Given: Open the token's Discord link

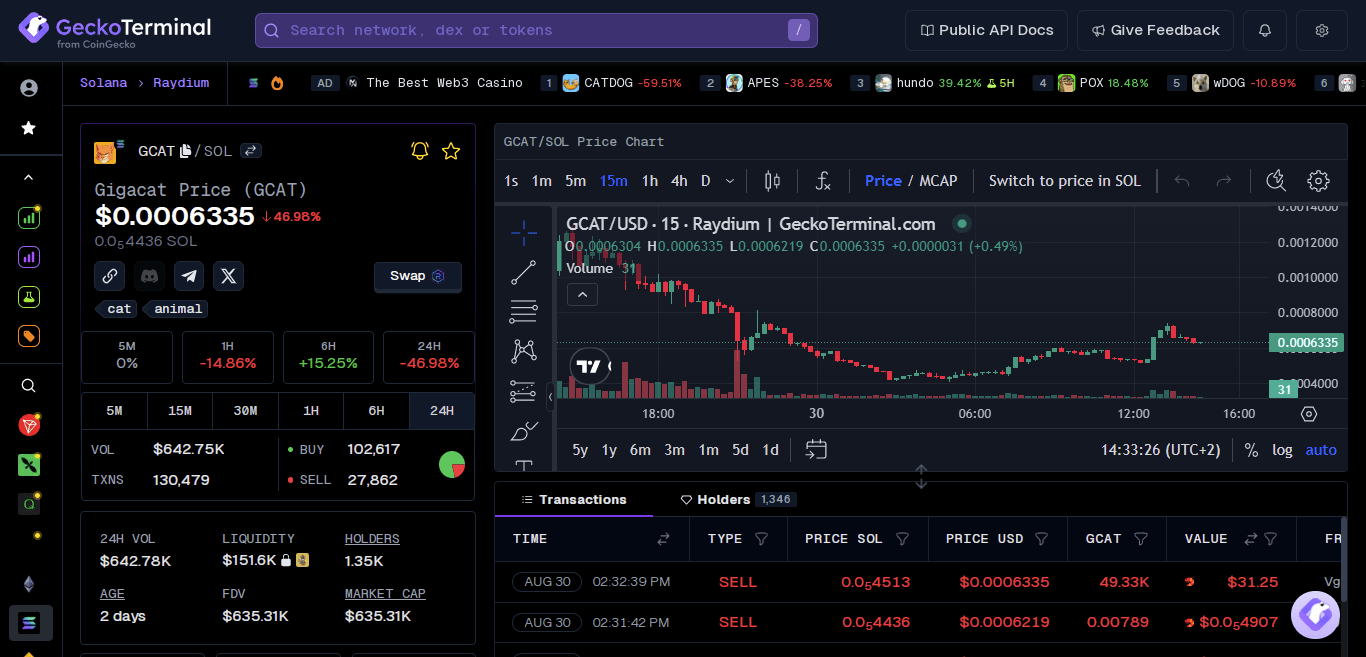Looking at the screenshot, I should [149, 276].
